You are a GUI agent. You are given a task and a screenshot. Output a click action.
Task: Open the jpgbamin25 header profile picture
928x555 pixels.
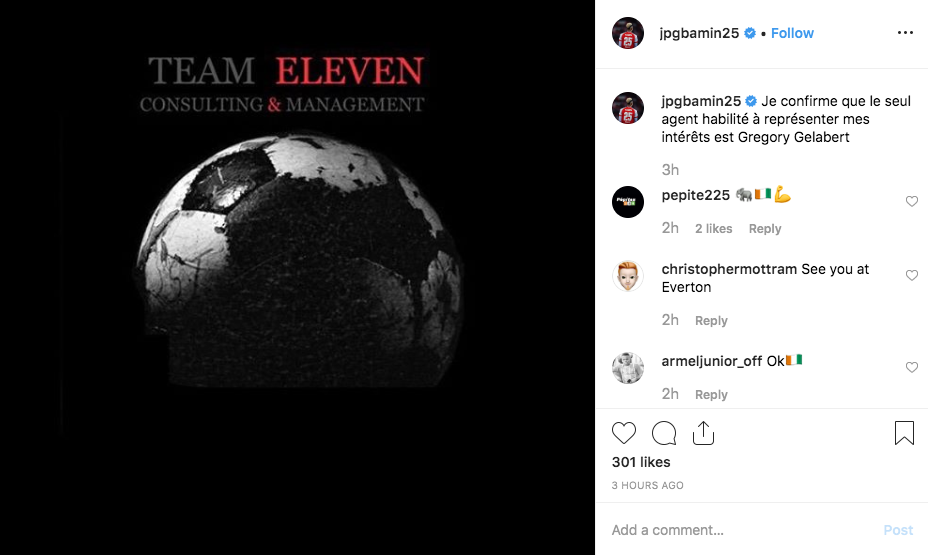pos(627,33)
